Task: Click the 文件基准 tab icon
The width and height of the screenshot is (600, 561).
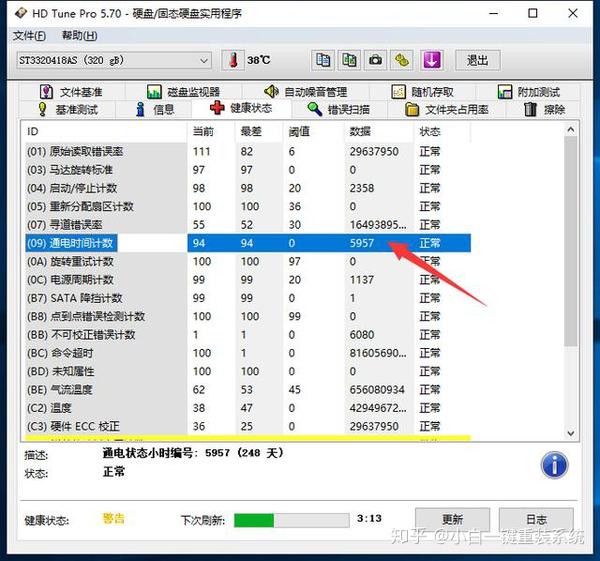Action: [x=46, y=92]
